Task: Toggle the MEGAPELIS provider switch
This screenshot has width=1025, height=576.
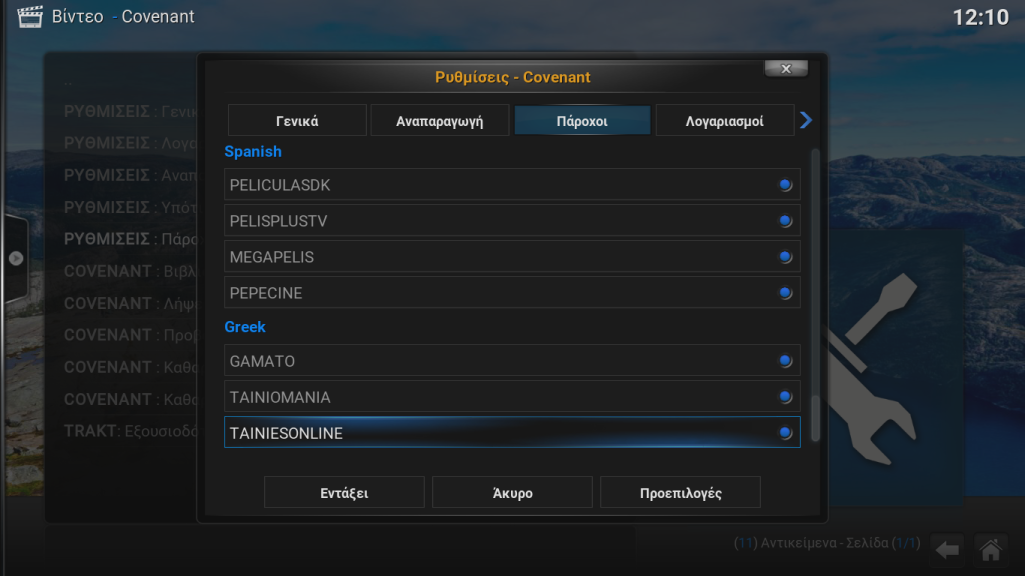Action: (786, 257)
